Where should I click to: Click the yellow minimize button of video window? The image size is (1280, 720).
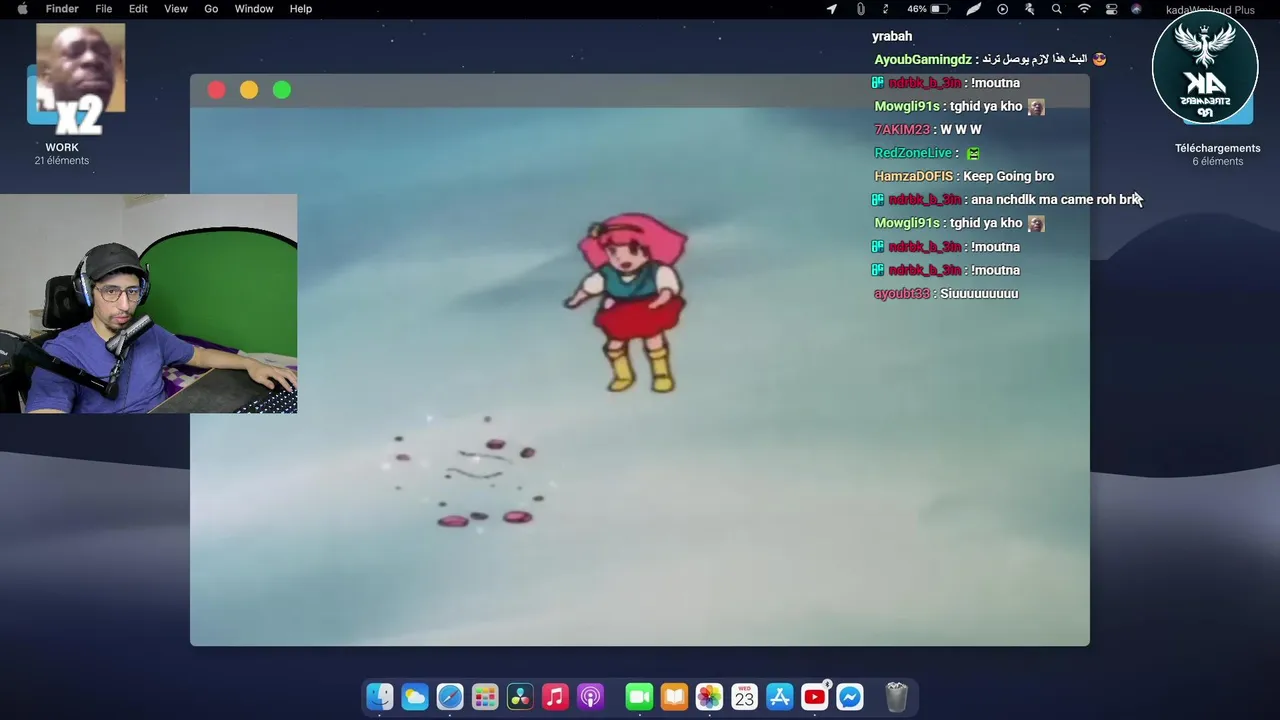[x=249, y=90]
